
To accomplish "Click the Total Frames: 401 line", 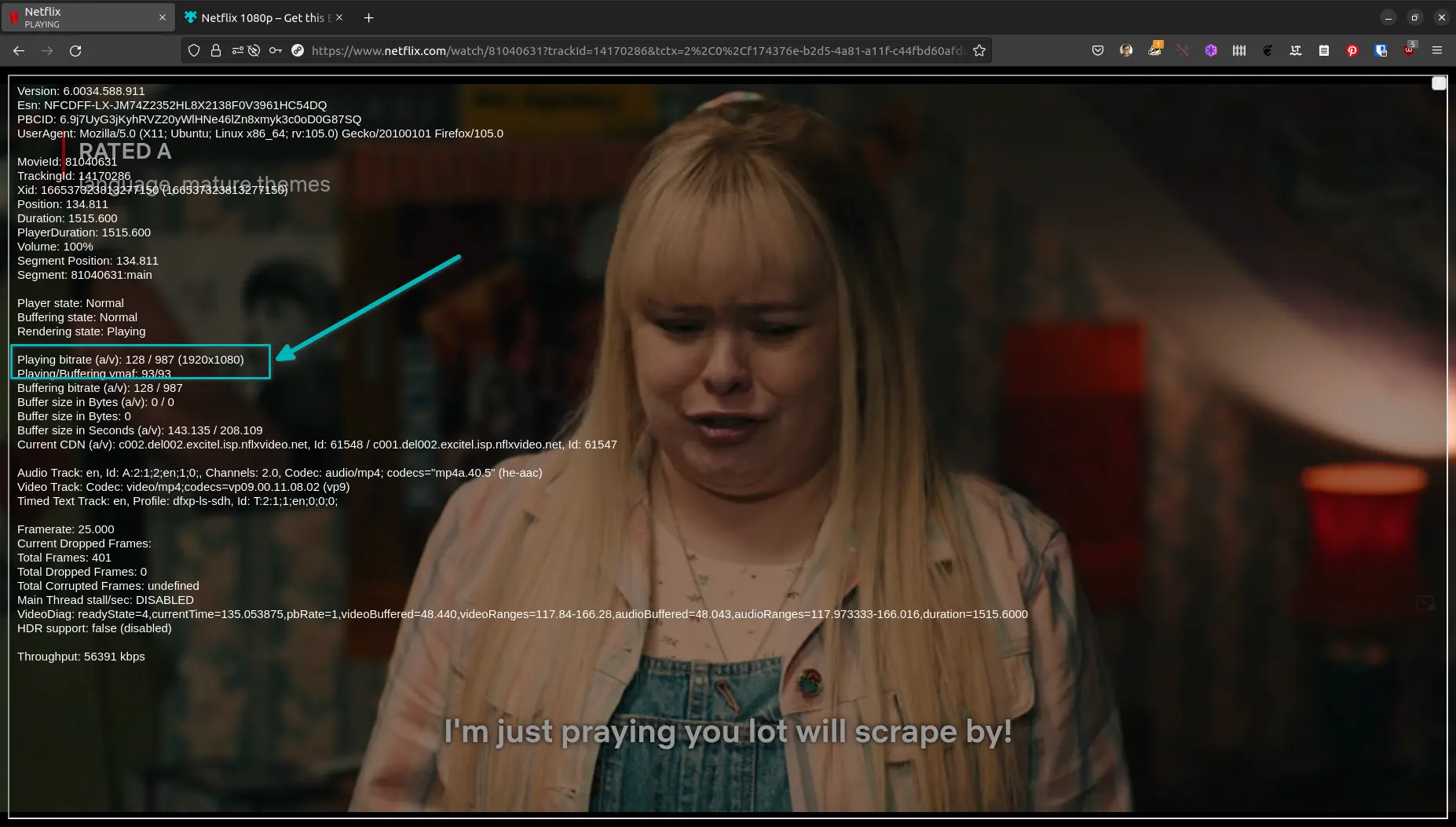I will pyautogui.click(x=64, y=558).
